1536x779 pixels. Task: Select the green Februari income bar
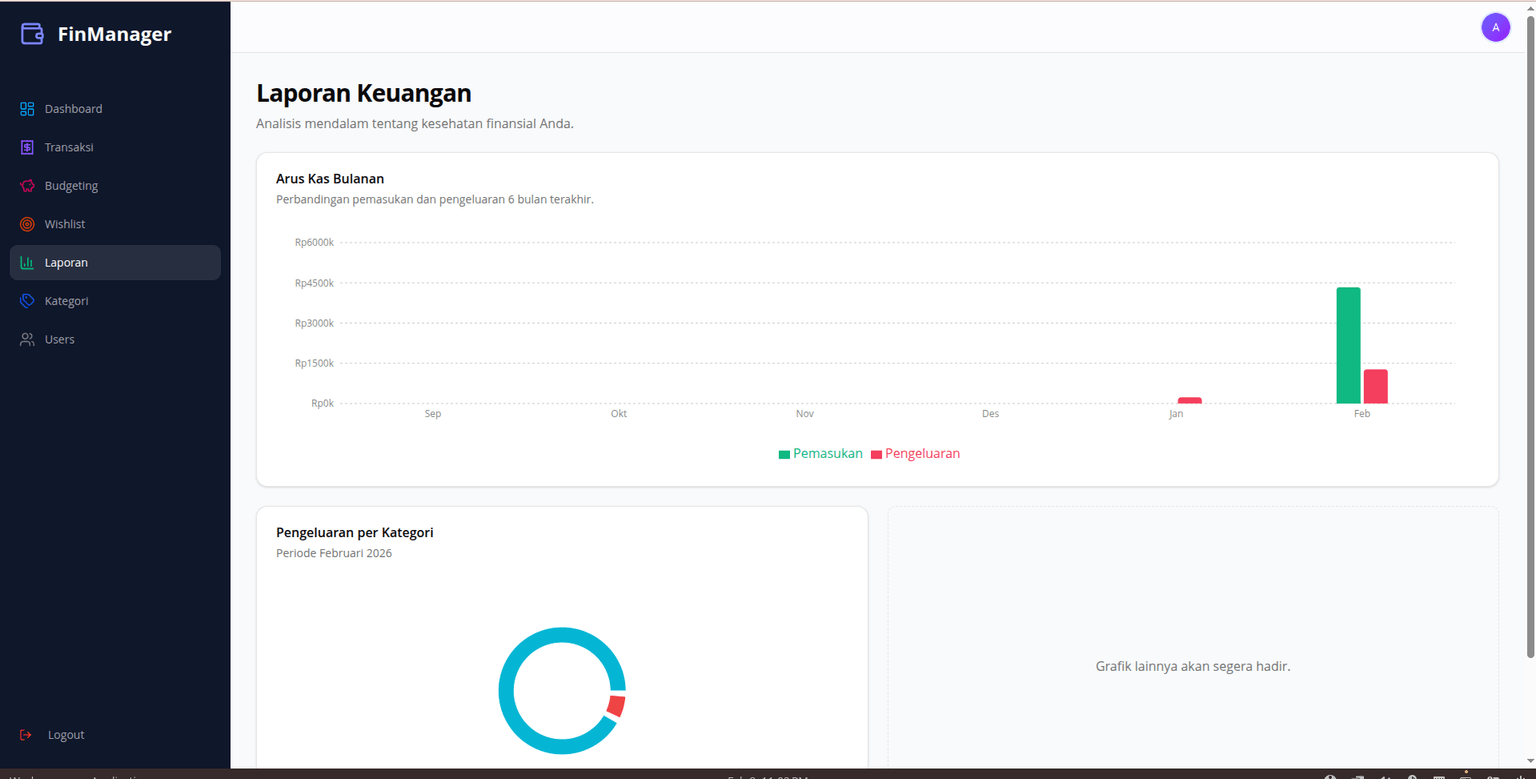[x=1348, y=343]
